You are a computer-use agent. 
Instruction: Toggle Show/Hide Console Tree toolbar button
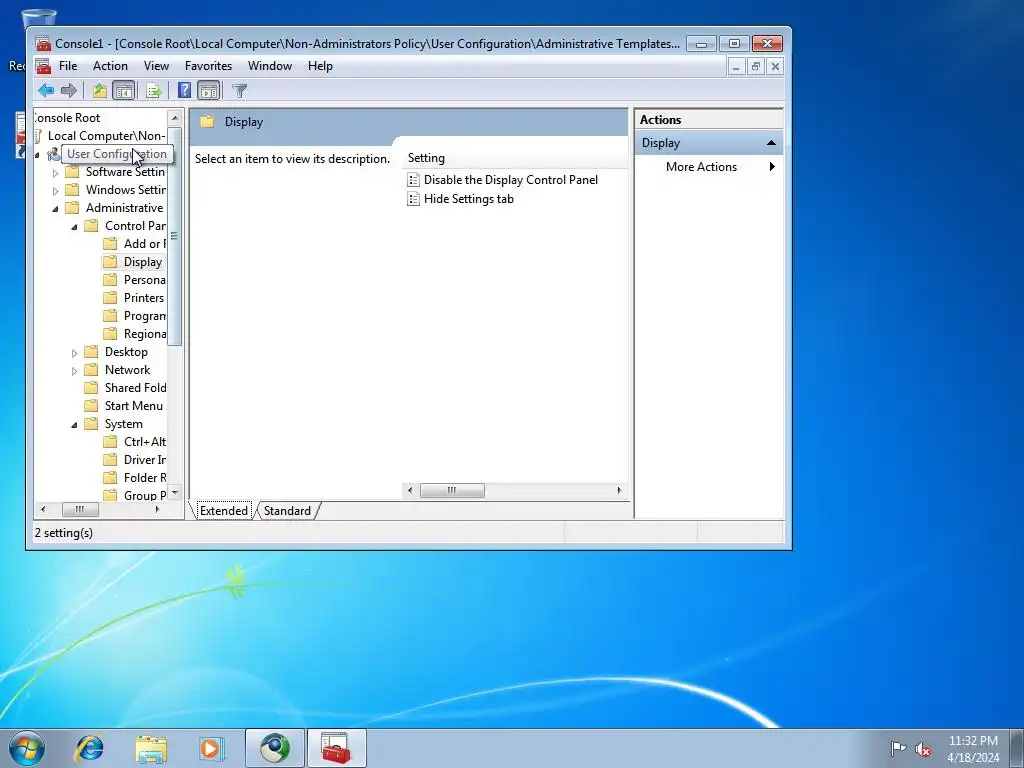[123, 91]
